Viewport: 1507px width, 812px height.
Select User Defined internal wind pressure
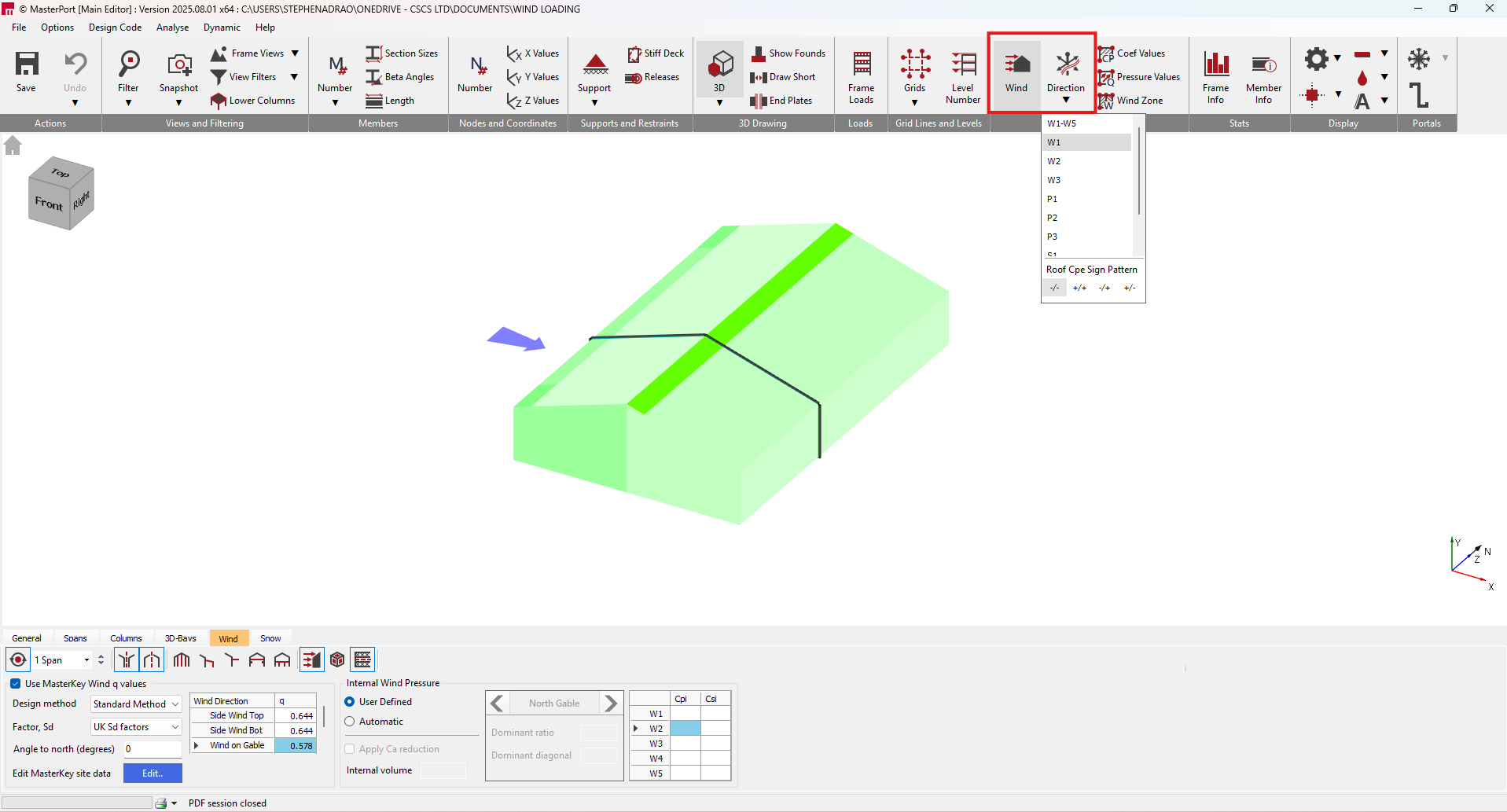tap(350, 702)
